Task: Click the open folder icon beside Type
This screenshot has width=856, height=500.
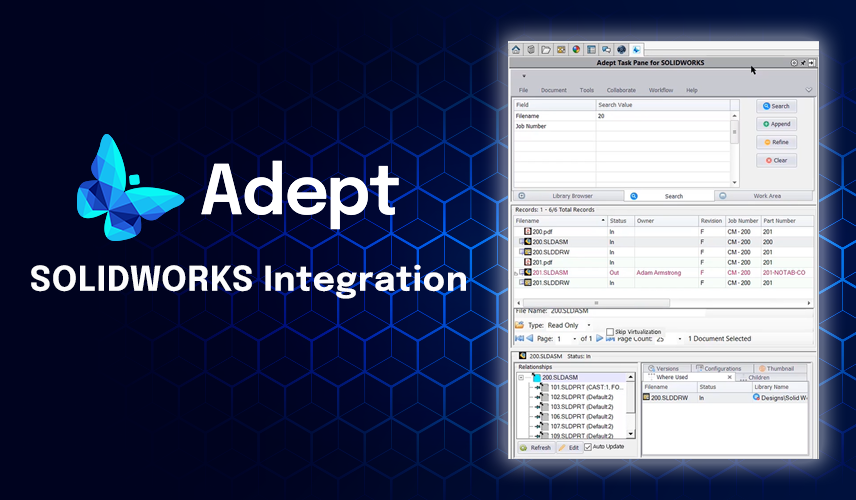Action: tap(519, 325)
